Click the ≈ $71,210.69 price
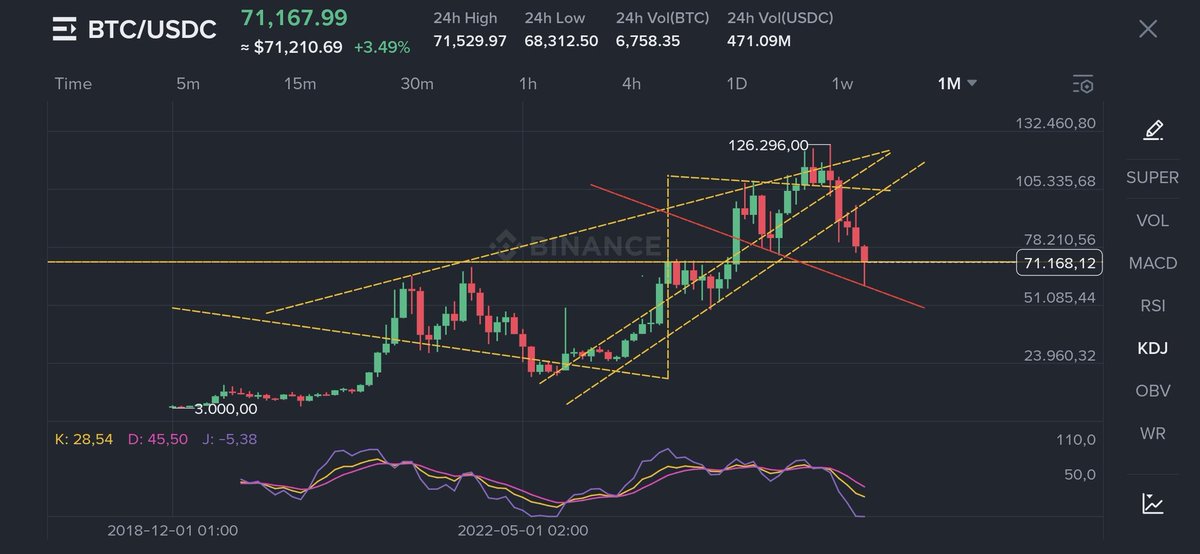This screenshot has height=554, width=1200. pos(291,47)
